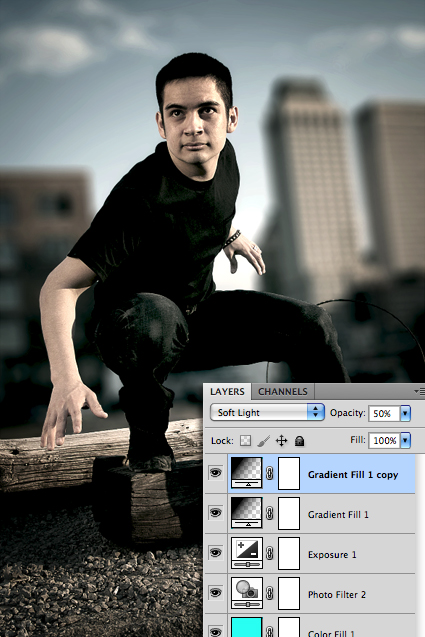Toggle the Photo Filter 2 eye icon
The height and width of the screenshot is (637, 425).
[x=215, y=593]
